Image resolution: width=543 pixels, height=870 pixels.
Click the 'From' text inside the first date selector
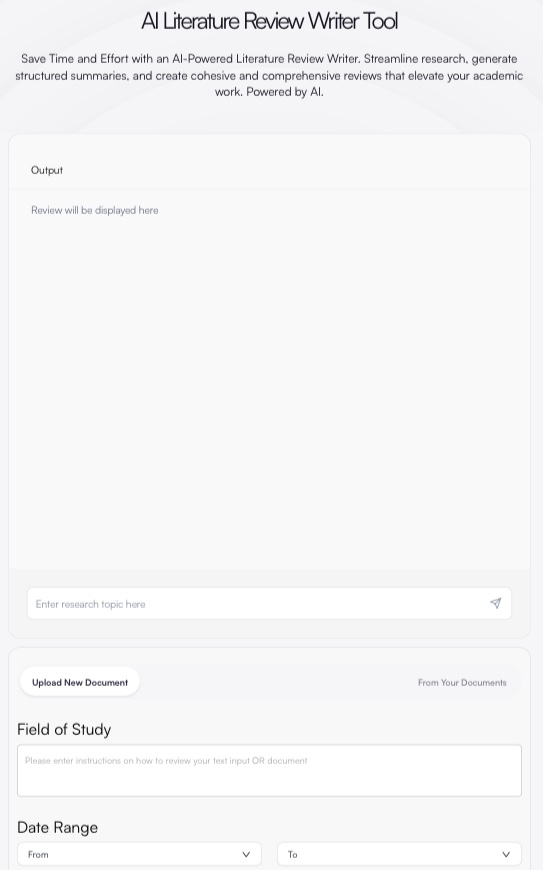pyautogui.click(x=38, y=854)
